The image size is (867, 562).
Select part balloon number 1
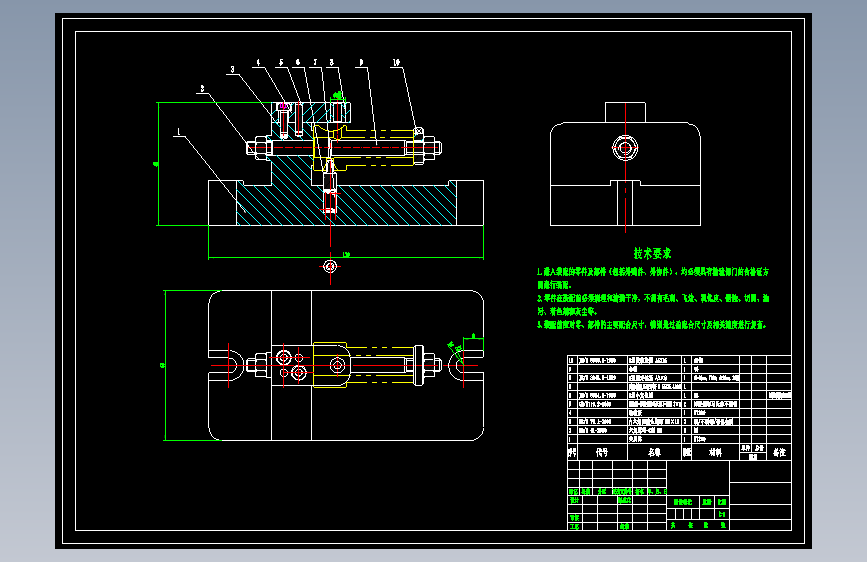(178, 132)
